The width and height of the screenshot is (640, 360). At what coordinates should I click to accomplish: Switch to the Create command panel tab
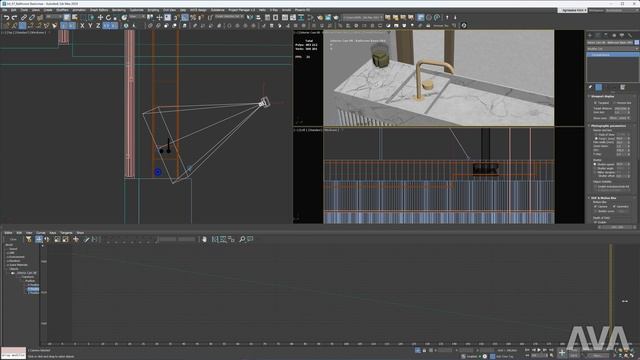point(590,36)
